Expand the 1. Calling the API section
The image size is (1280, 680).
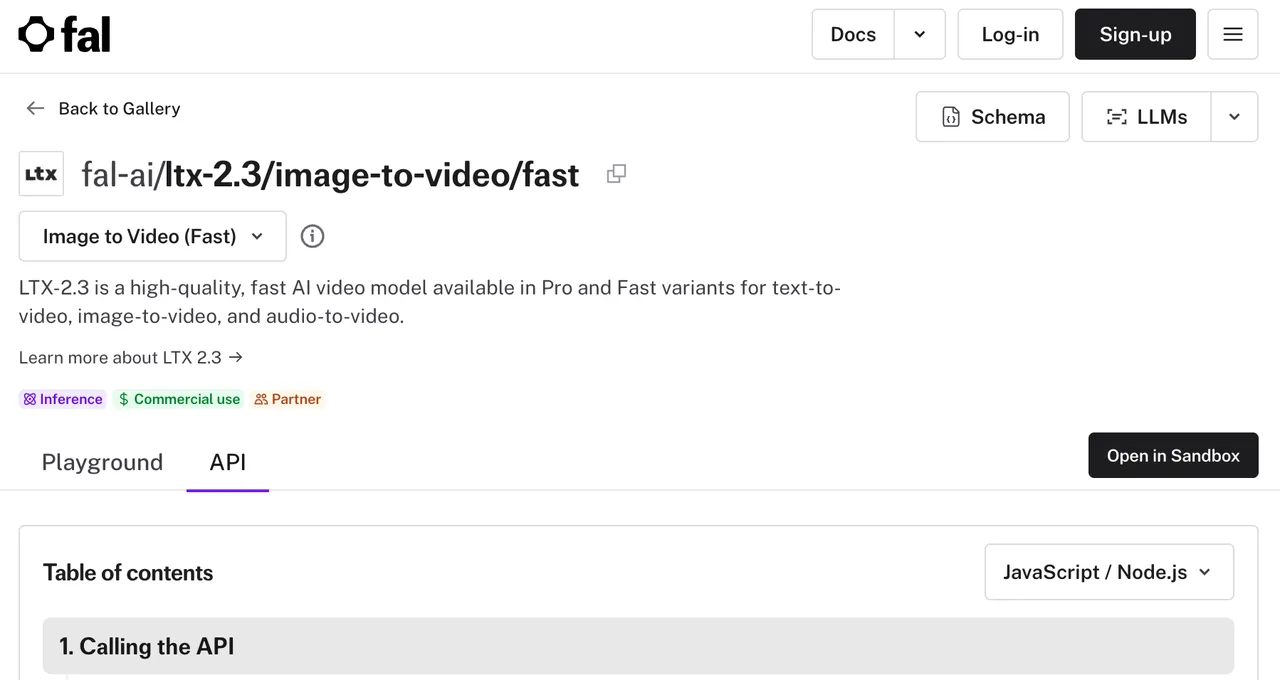click(638, 646)
